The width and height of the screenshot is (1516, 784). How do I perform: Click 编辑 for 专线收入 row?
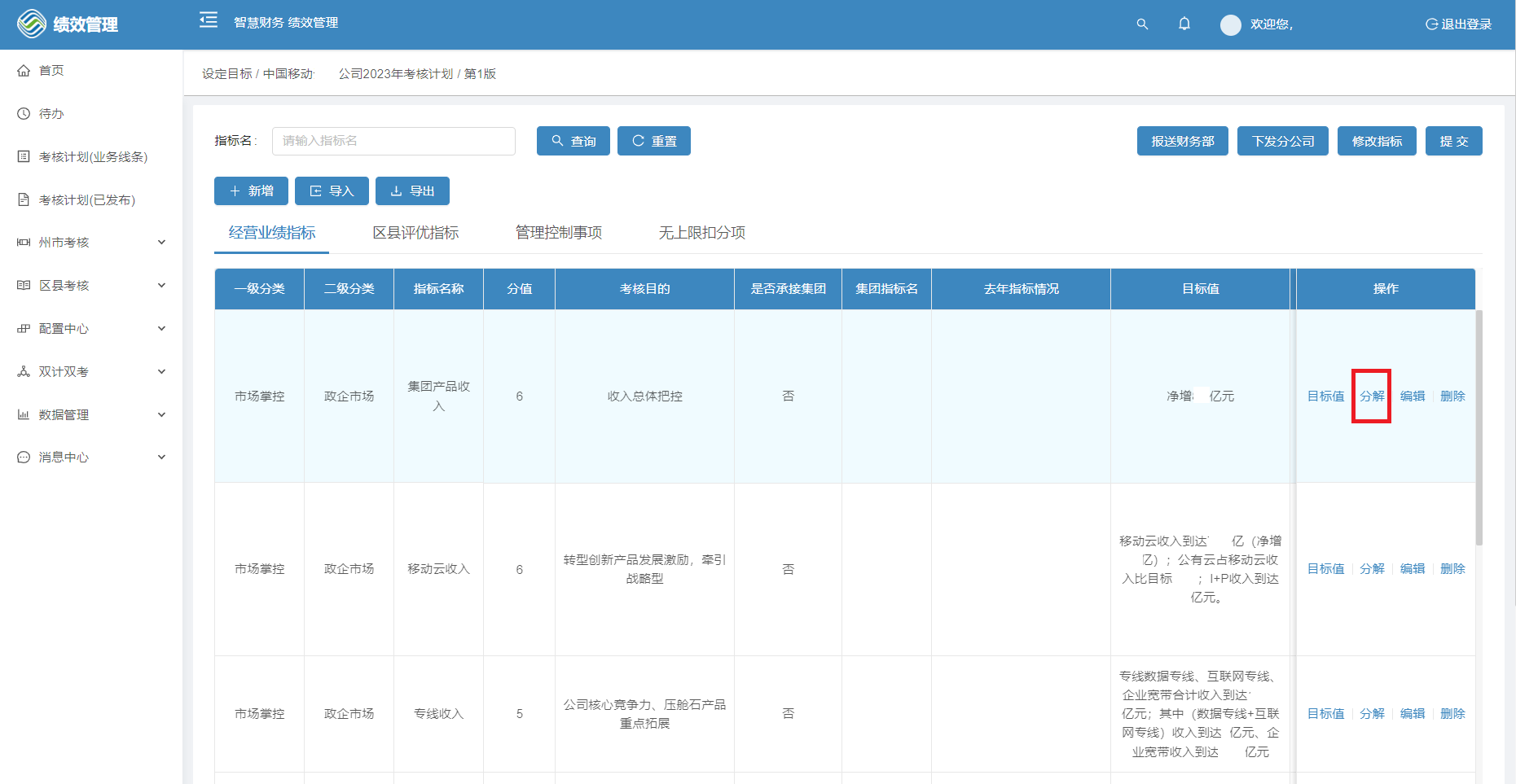click(x=1413, y=714)
